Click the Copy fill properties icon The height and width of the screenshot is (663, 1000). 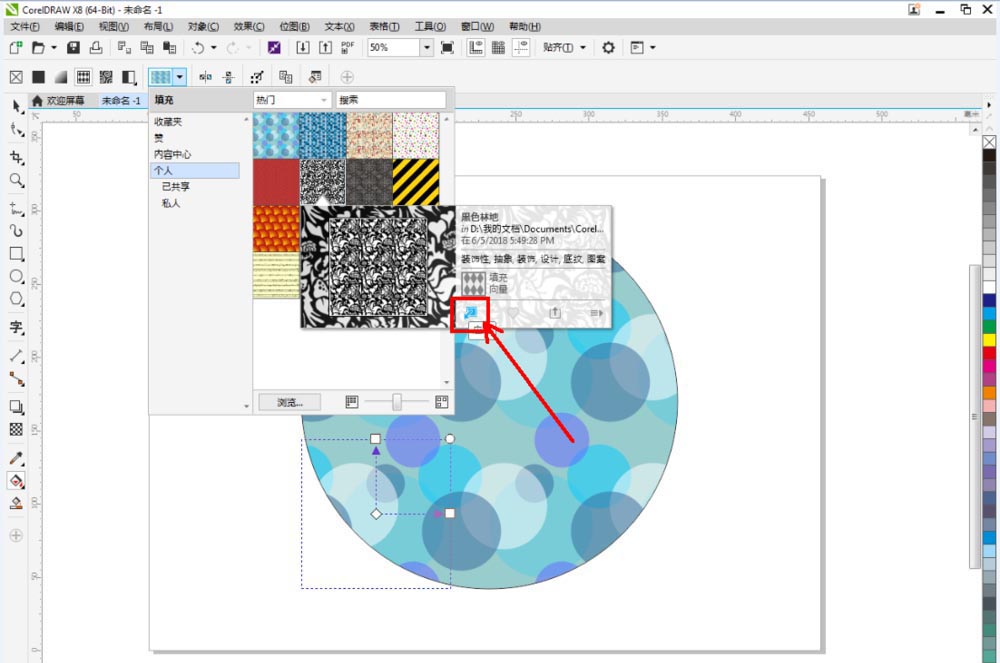(x=285, y=77)
